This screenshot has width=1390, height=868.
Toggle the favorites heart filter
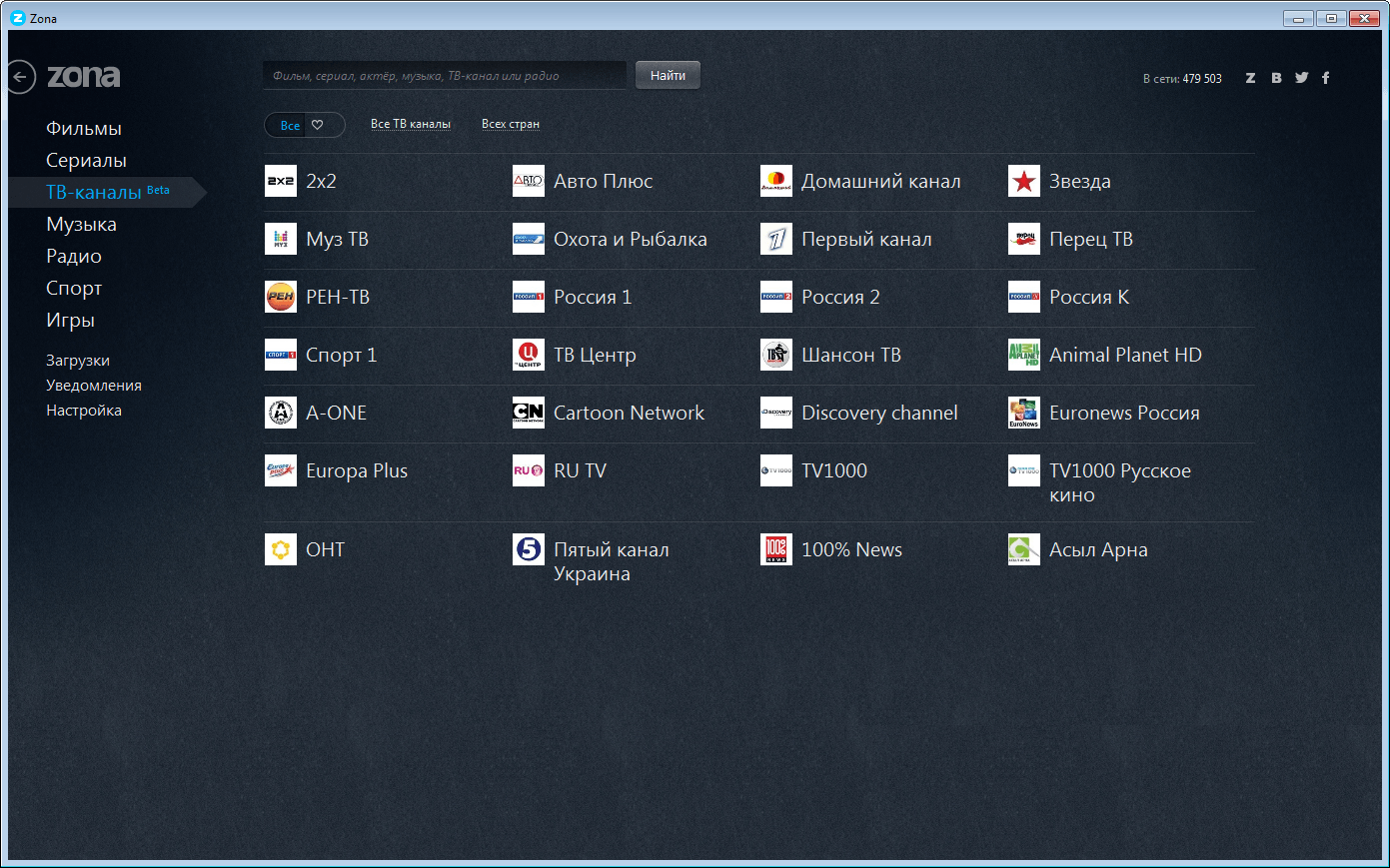click(x=318, y=125)
